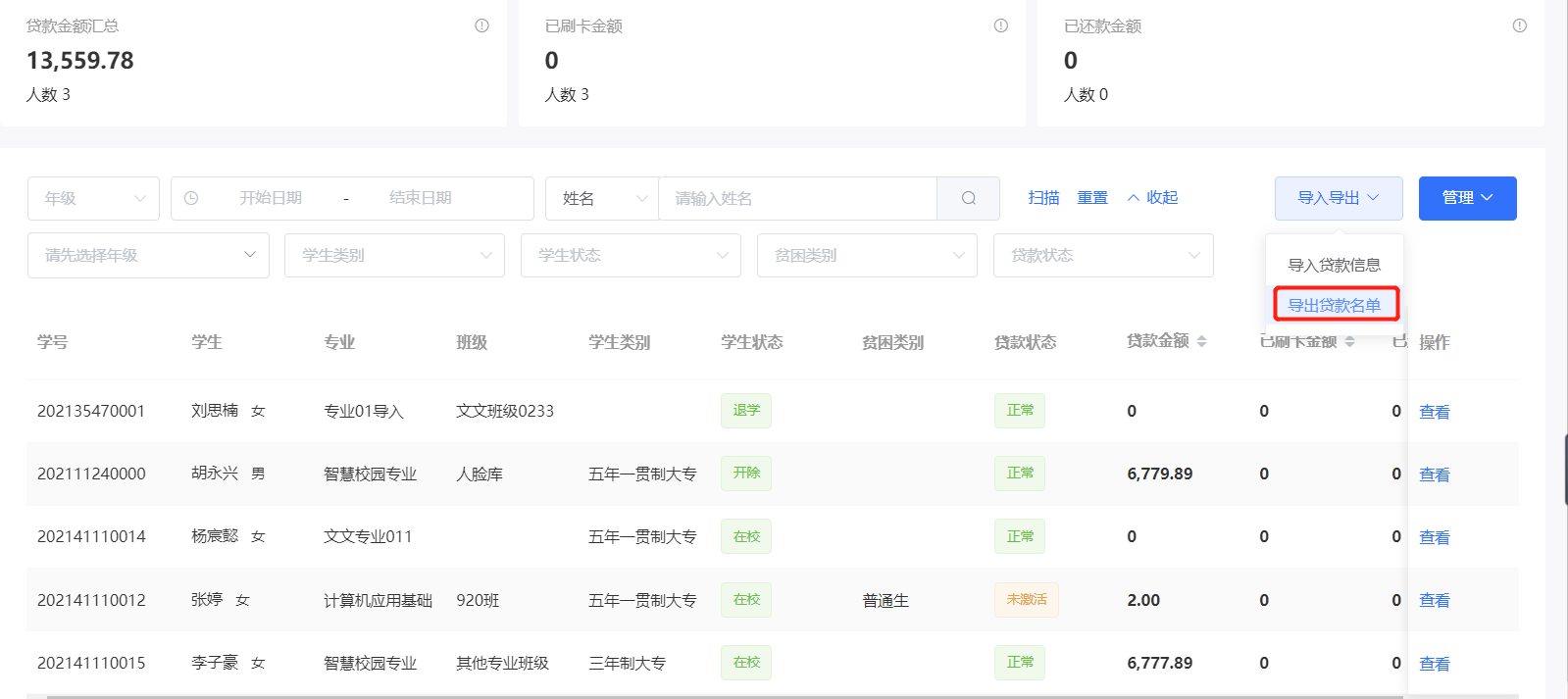
Task: Click the 未激活 loan status tag
Action: pos(1027,599)
